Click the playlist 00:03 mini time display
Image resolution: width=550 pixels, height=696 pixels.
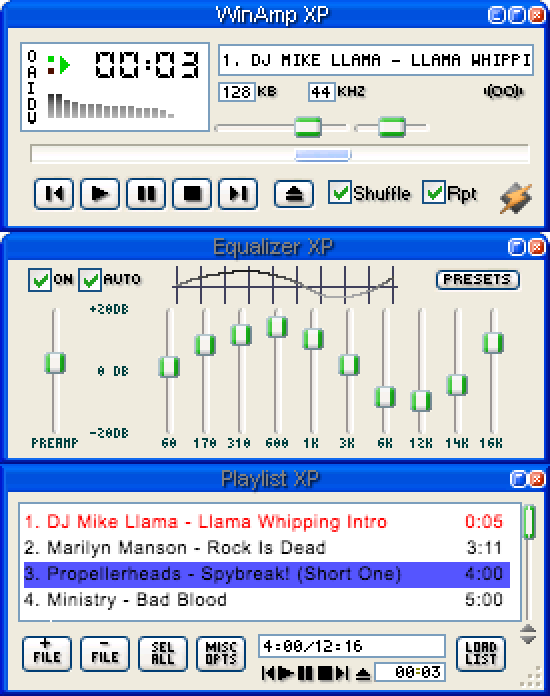(410, 672)
